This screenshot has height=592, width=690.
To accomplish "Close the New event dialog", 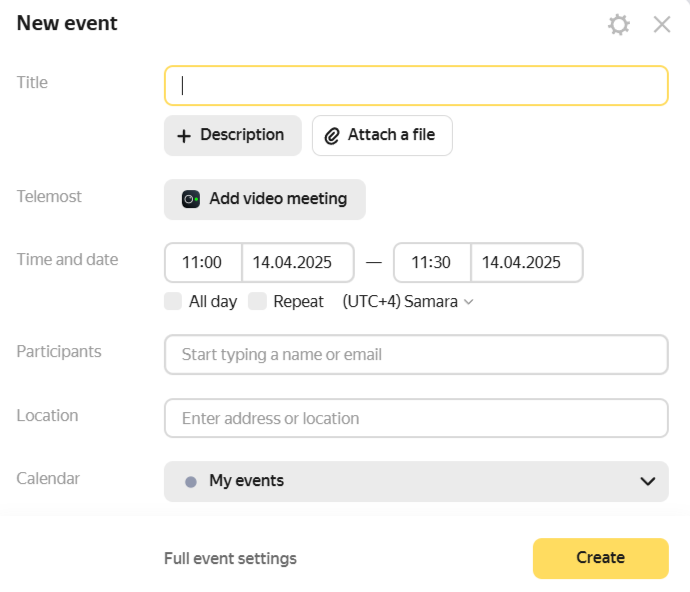I will tap(662, 25).
